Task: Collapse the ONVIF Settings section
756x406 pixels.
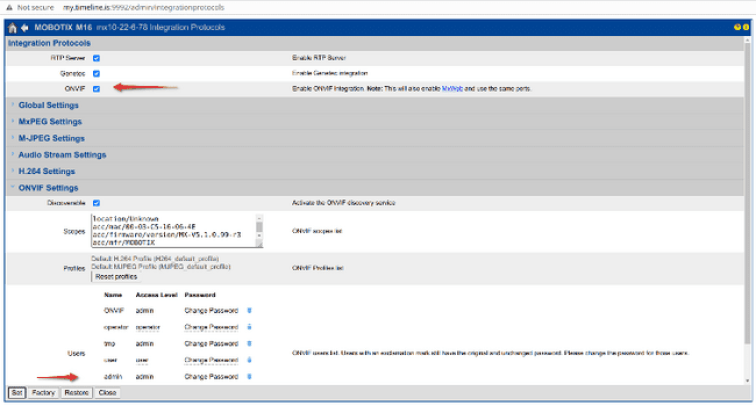Action: [x=48, y=187]
